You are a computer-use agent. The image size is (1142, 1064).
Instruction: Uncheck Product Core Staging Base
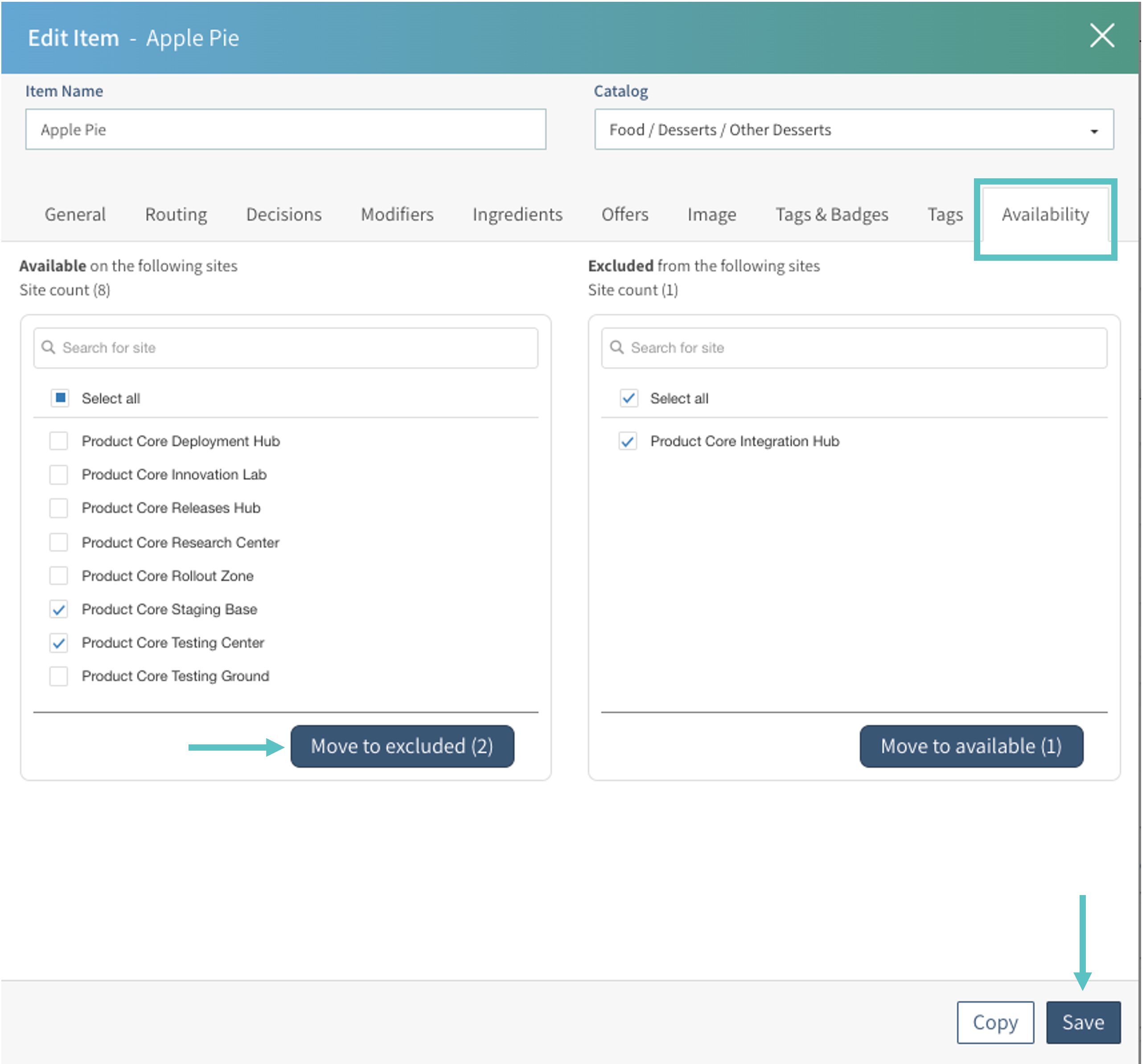pyautogui.click(x=58, y=609)
